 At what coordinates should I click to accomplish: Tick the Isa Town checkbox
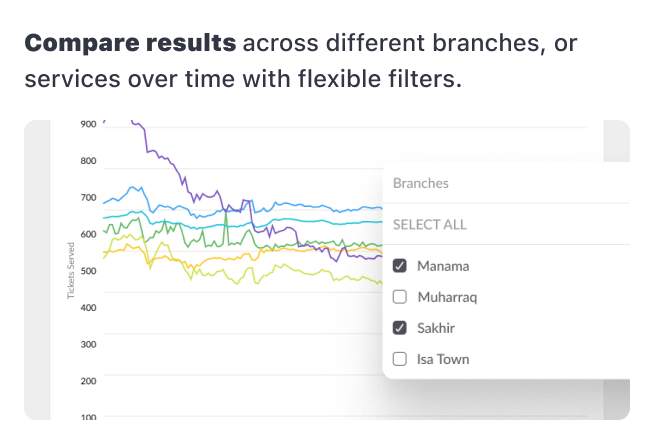tap(400, 359)
